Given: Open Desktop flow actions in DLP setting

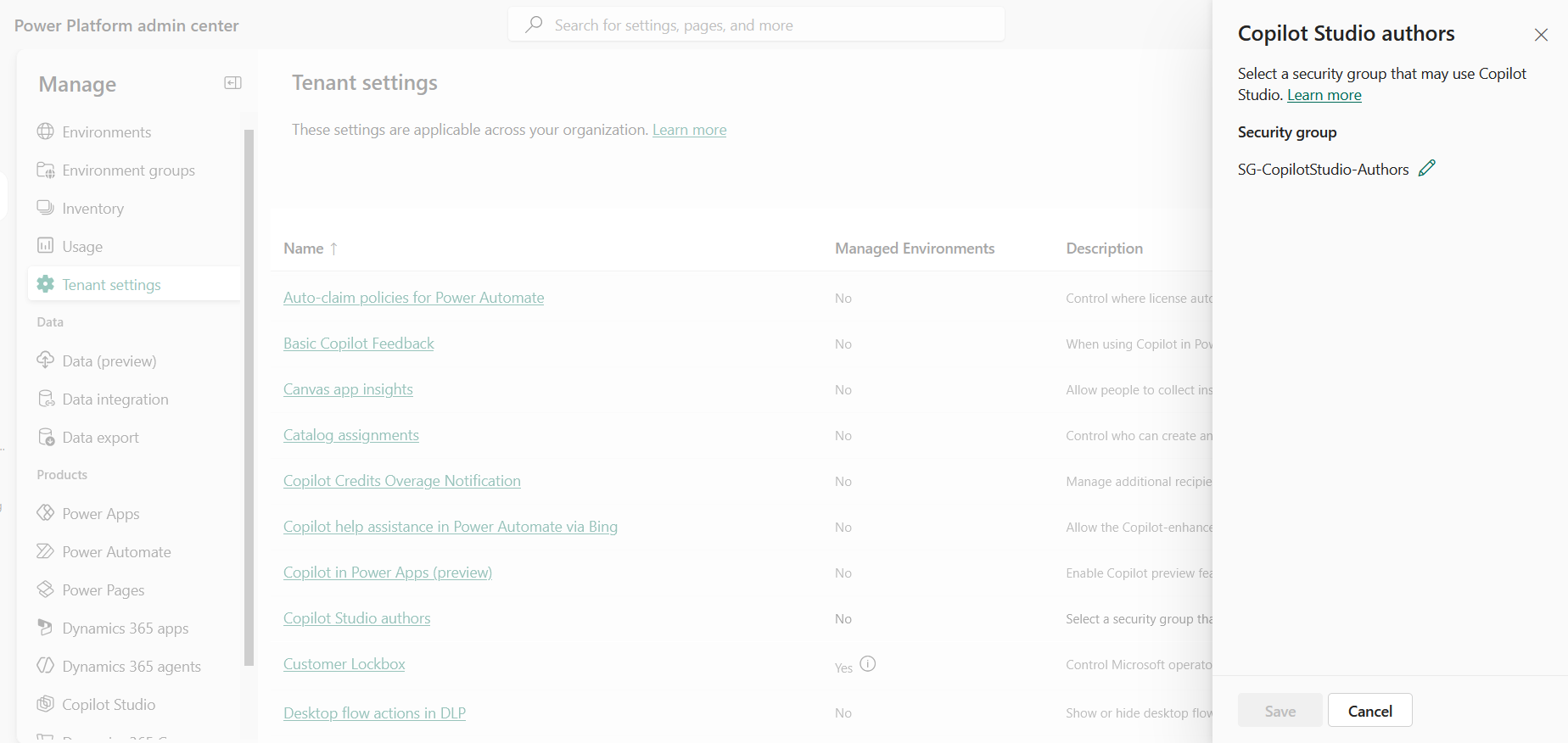Looking at the screenshot, I should pos(374,713).
